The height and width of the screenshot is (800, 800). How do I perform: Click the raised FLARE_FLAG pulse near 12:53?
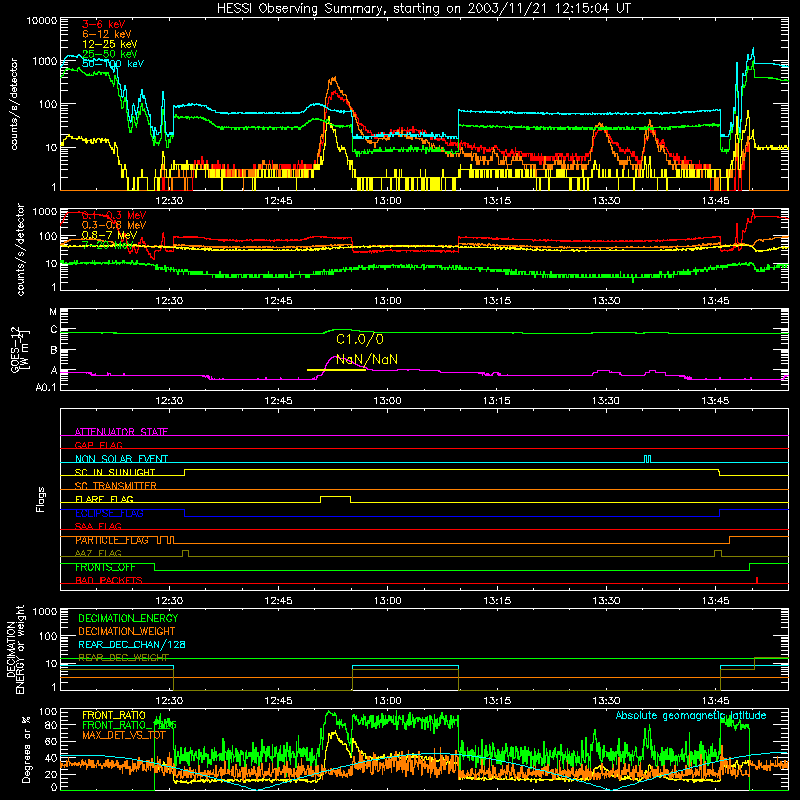click(335, 498)
